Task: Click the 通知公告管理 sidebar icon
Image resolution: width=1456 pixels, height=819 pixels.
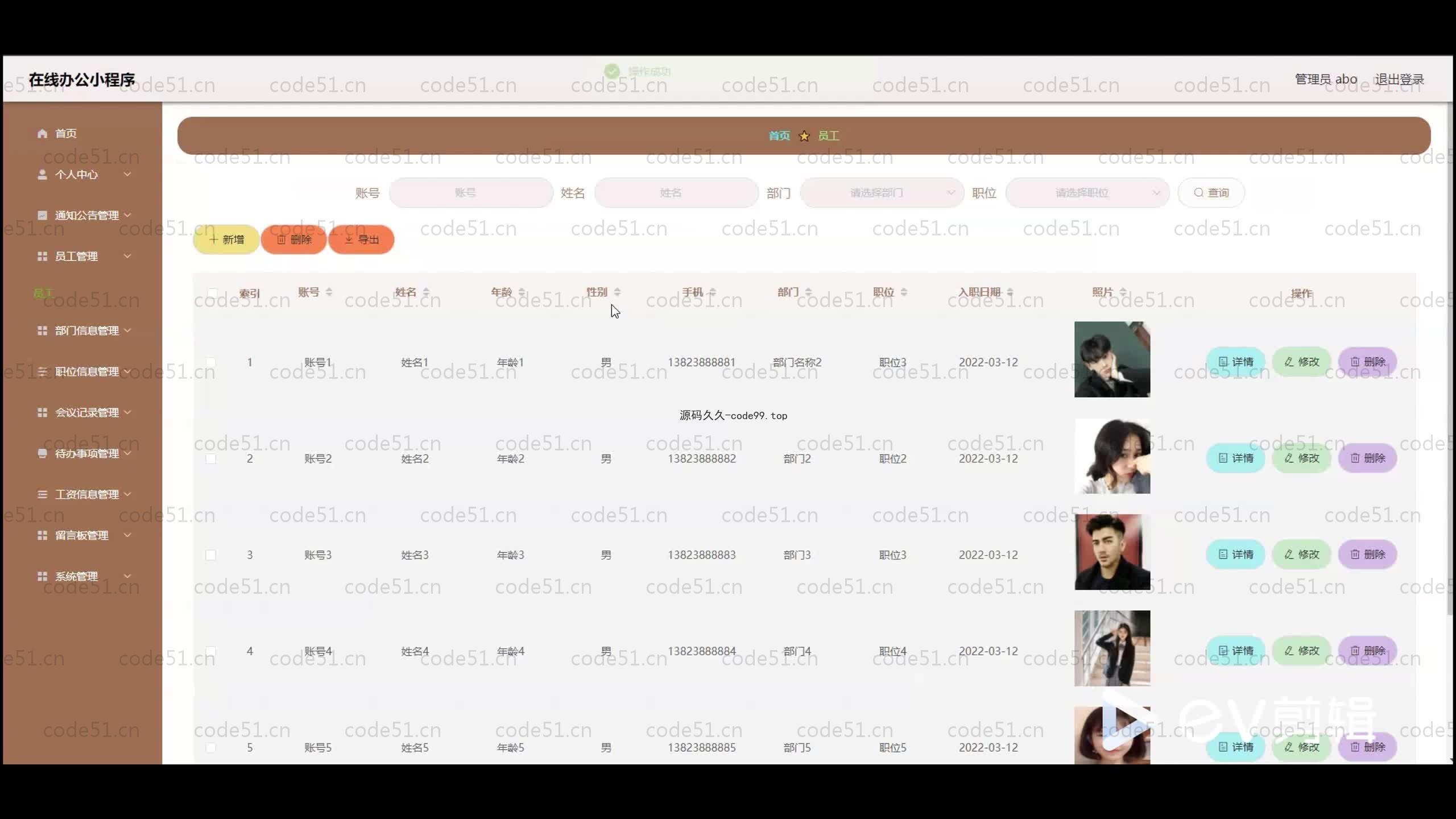Action: pyautogui.click(x=42, y=215)
